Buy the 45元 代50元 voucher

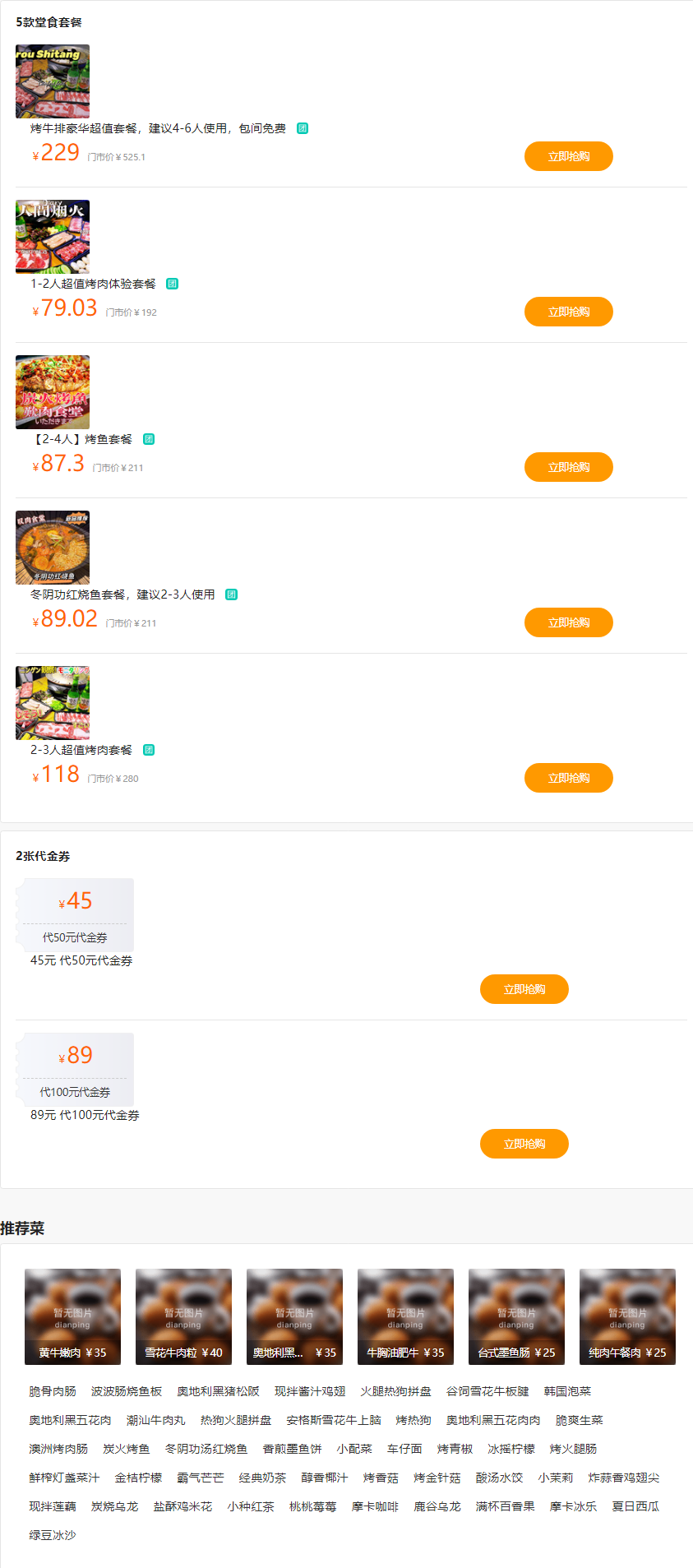point(524,989)
